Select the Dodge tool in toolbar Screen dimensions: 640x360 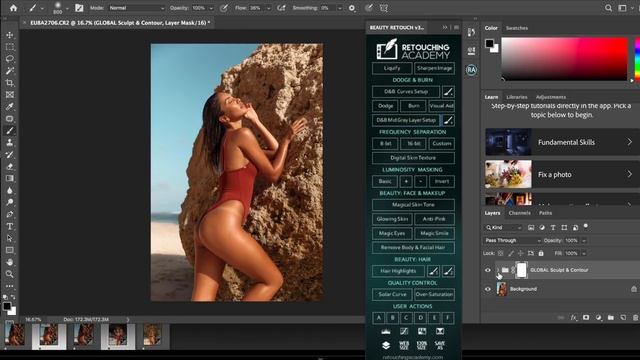coord(10,202)
